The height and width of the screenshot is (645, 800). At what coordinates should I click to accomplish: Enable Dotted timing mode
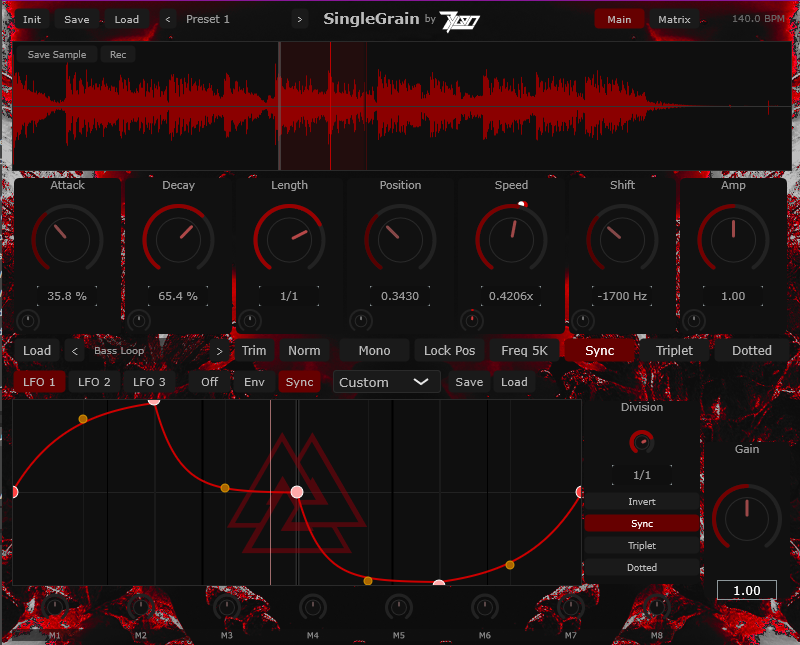click(750, 350)
